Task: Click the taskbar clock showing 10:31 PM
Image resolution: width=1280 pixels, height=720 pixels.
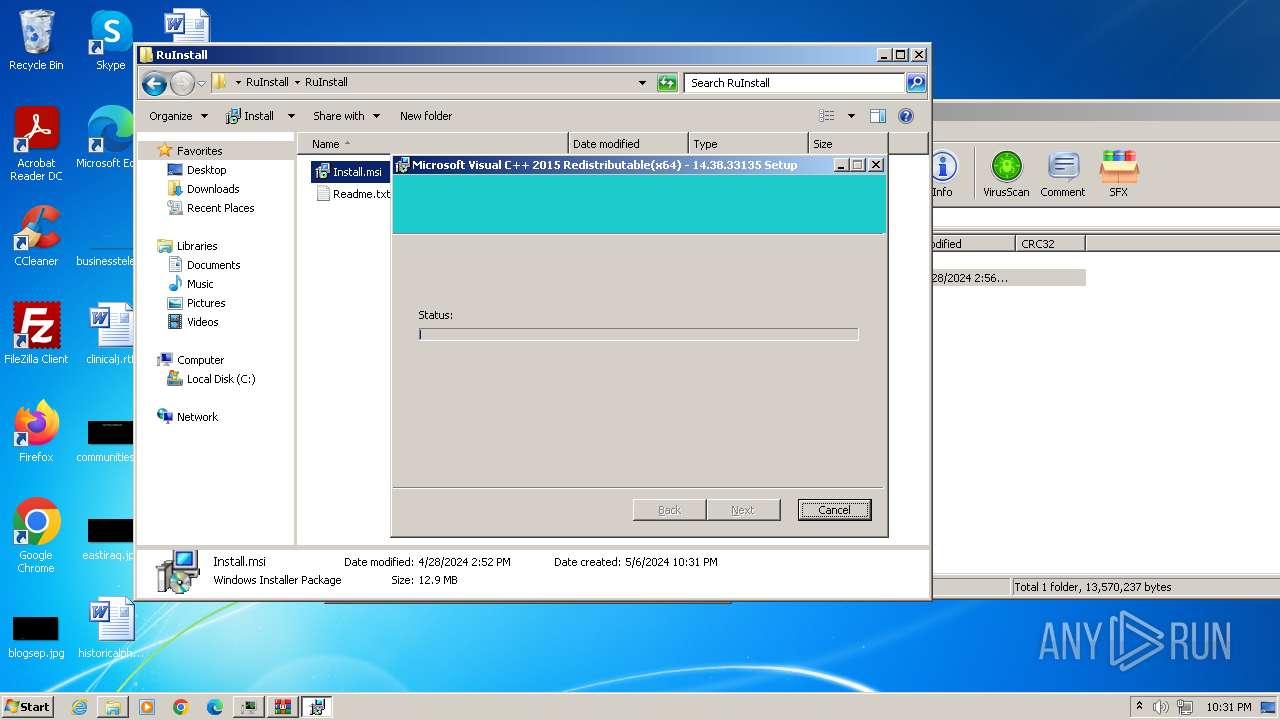Action: pyautogui.click(x=1229, y=707)
